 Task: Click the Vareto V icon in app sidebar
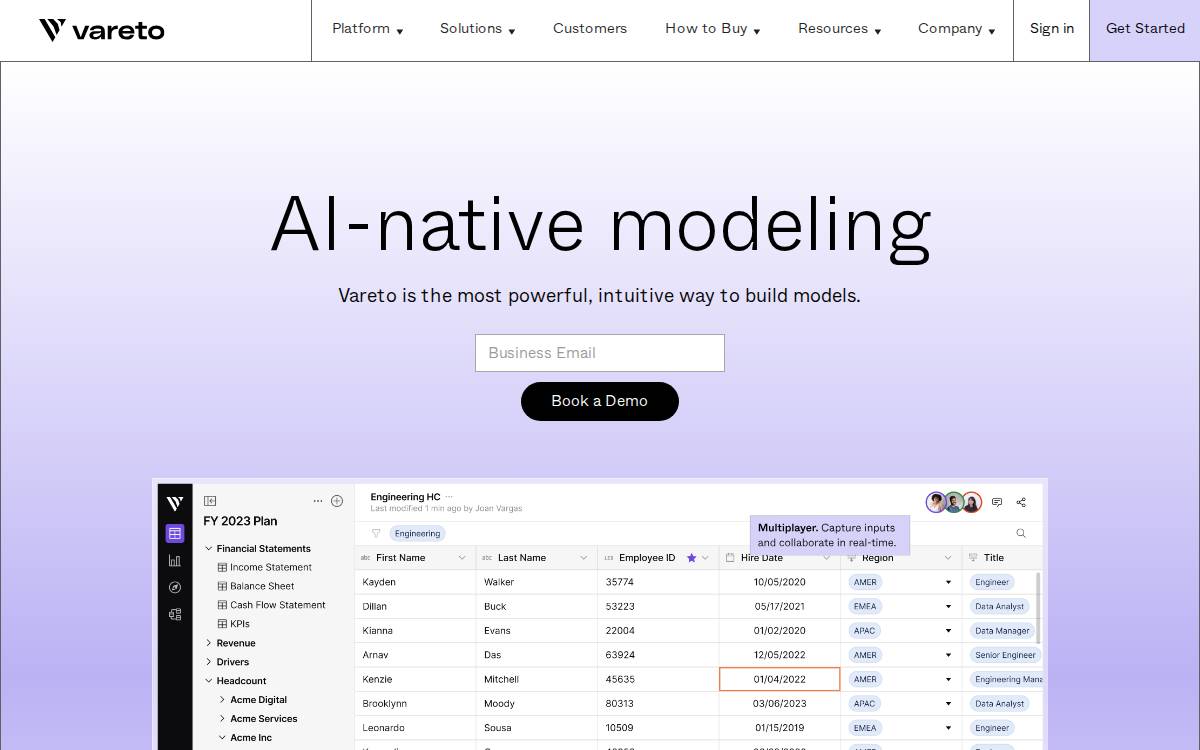click(x=175, y=504)
